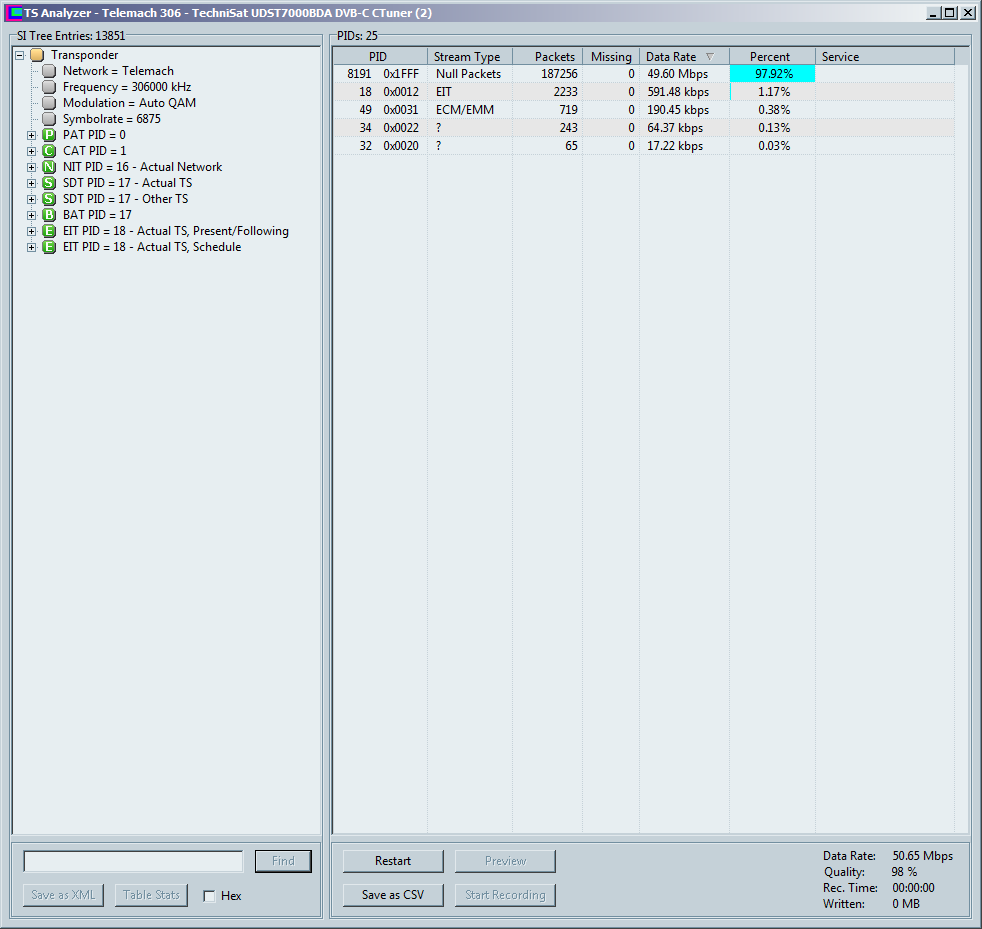Click the Find button
982x929 pixels.
point(283,861)
